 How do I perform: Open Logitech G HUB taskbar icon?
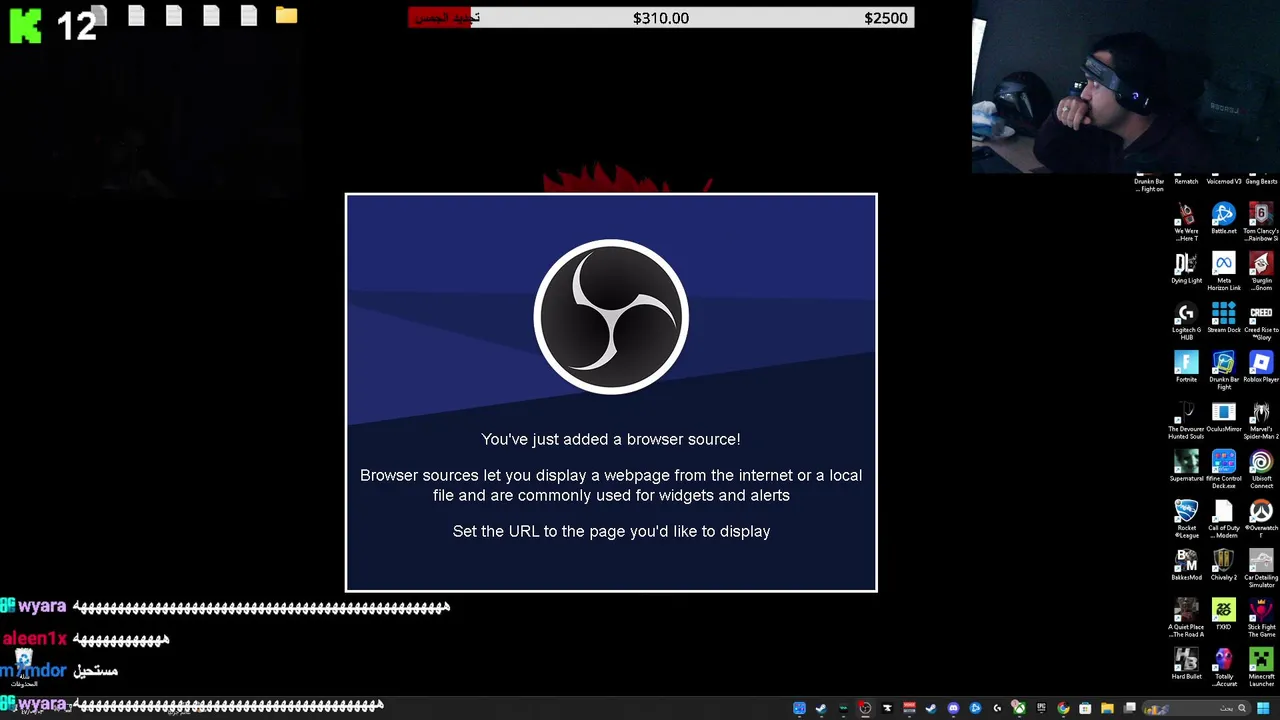point(997,708)
